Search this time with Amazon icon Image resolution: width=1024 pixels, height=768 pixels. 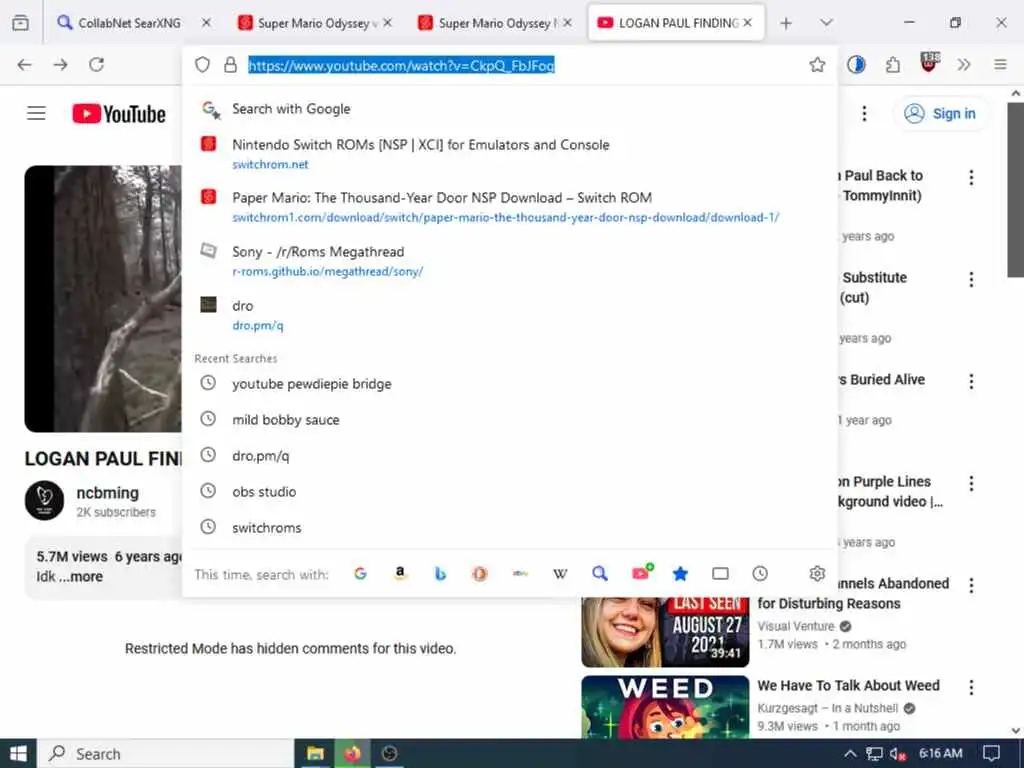(x=400, y=573)
